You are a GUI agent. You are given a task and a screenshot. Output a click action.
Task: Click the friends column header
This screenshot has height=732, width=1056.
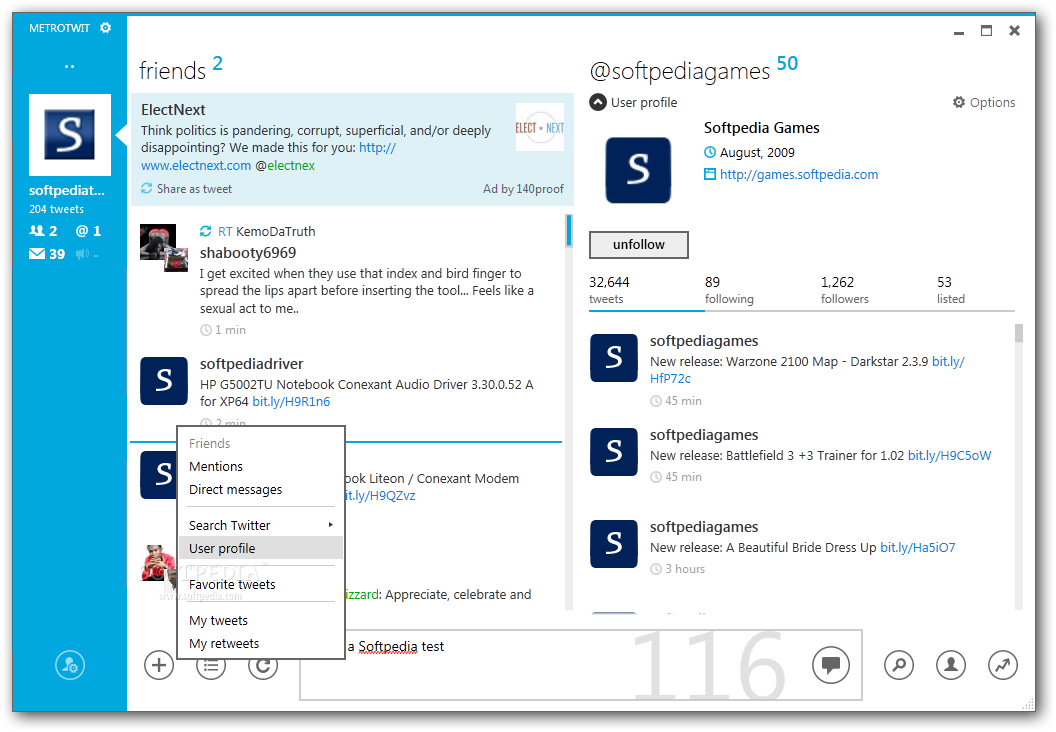click(172, 70)
